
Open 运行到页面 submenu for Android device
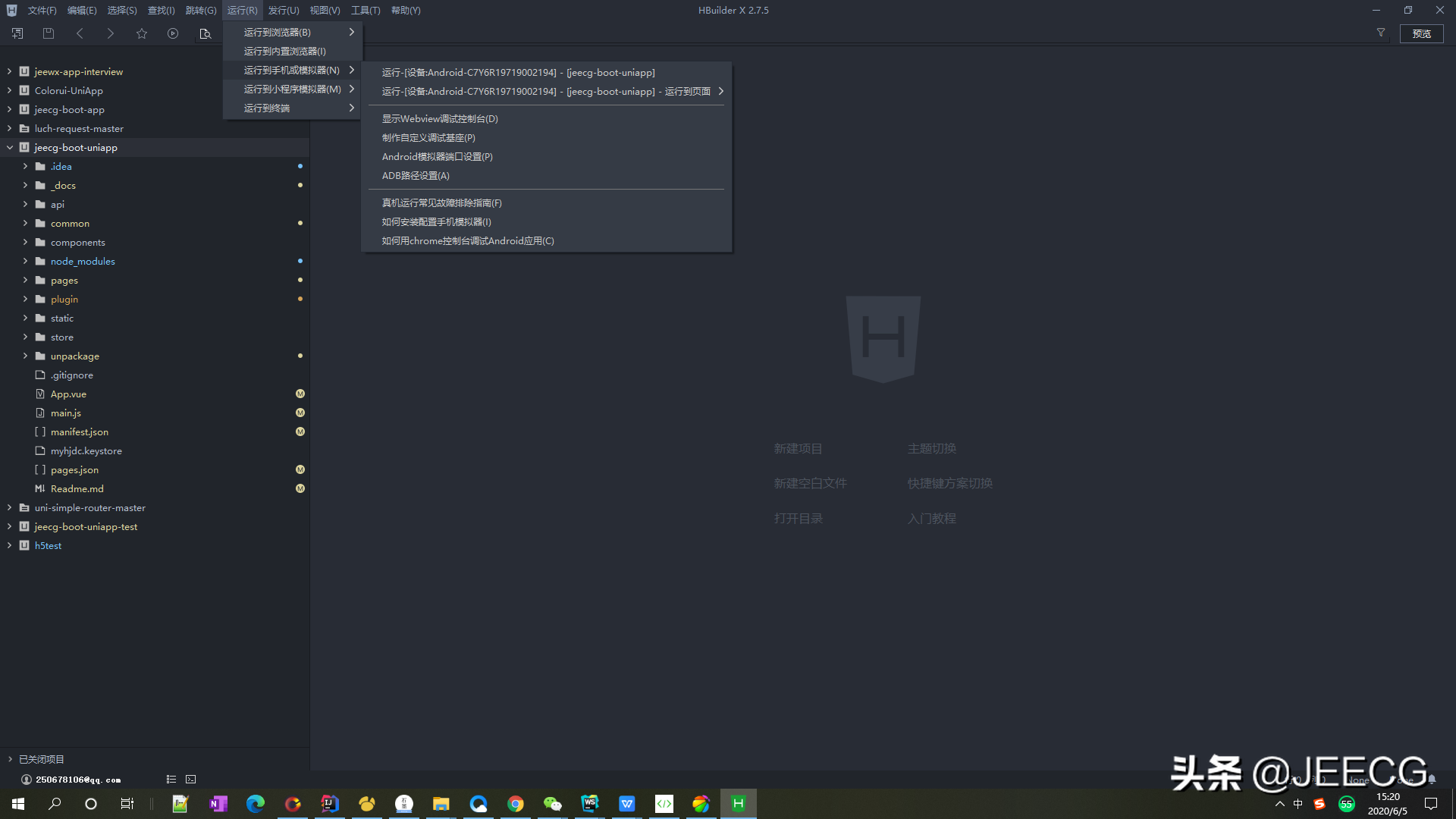(x=546, y=91)
